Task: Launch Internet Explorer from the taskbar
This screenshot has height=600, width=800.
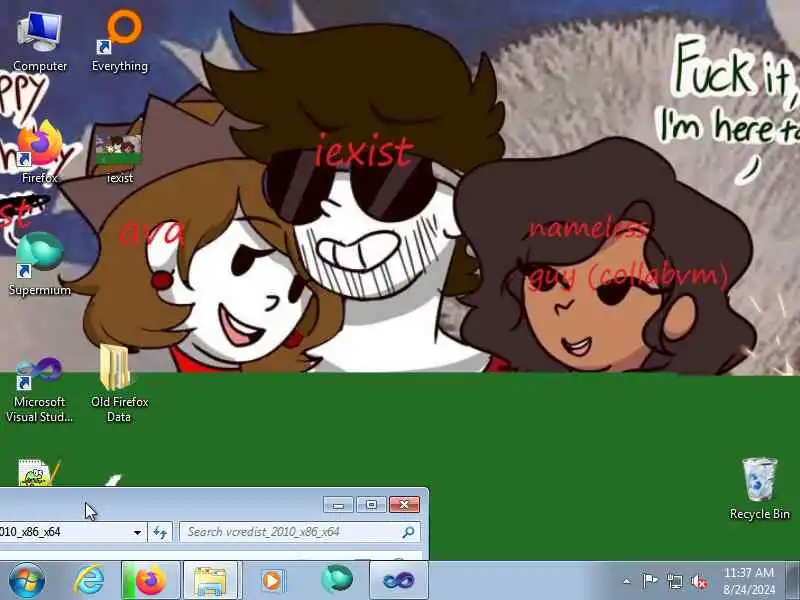Action: click(89, 581)
